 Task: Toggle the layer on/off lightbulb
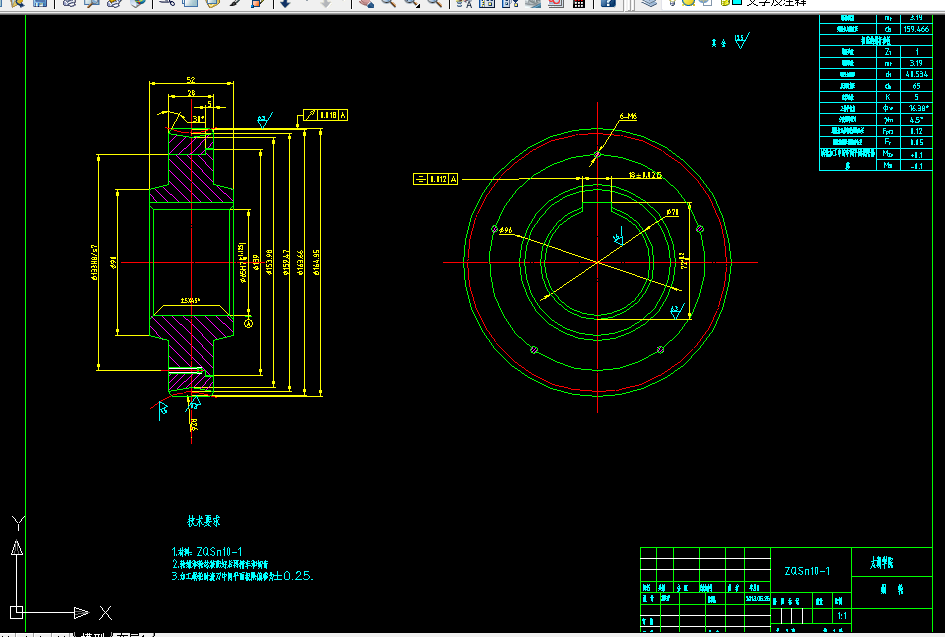[673, 2]
